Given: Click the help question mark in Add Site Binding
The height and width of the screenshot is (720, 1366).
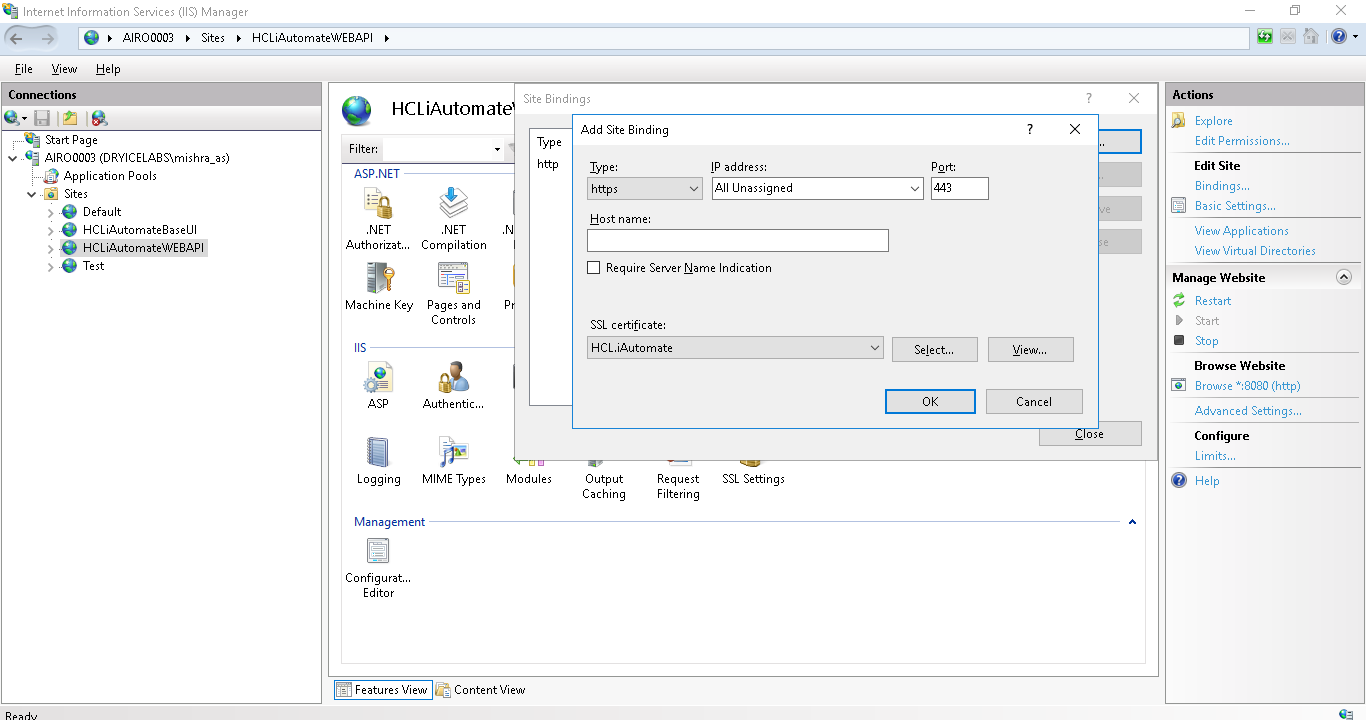Looking at the screenshot, I should point(1030,129).
